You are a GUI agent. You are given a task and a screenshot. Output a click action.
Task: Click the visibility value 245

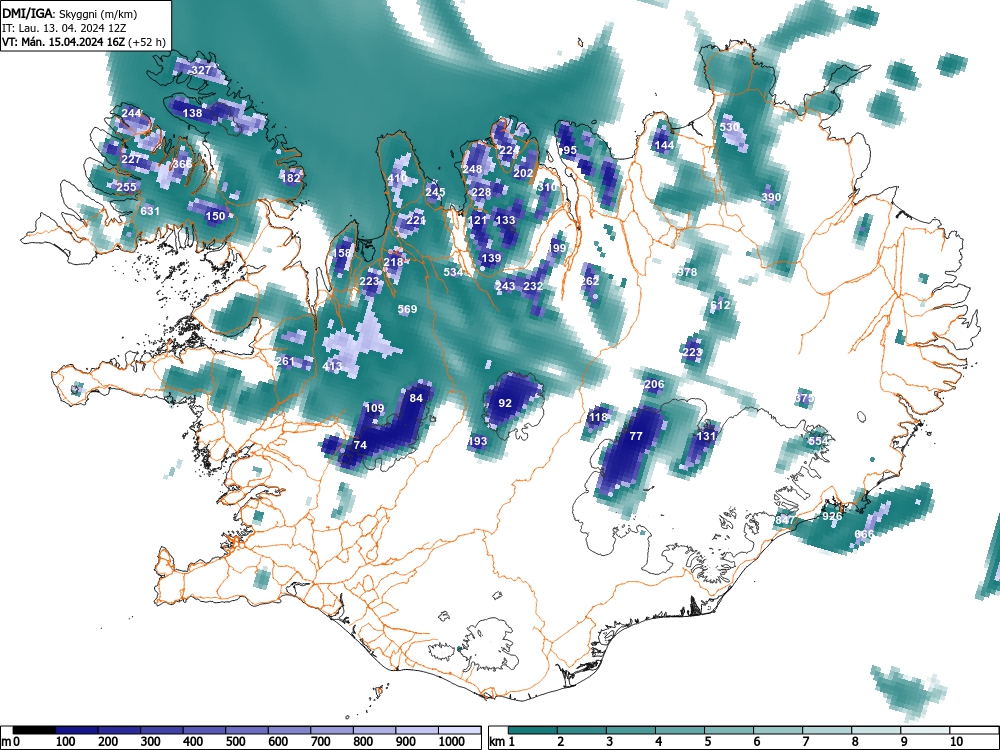[x=435, y=192]
